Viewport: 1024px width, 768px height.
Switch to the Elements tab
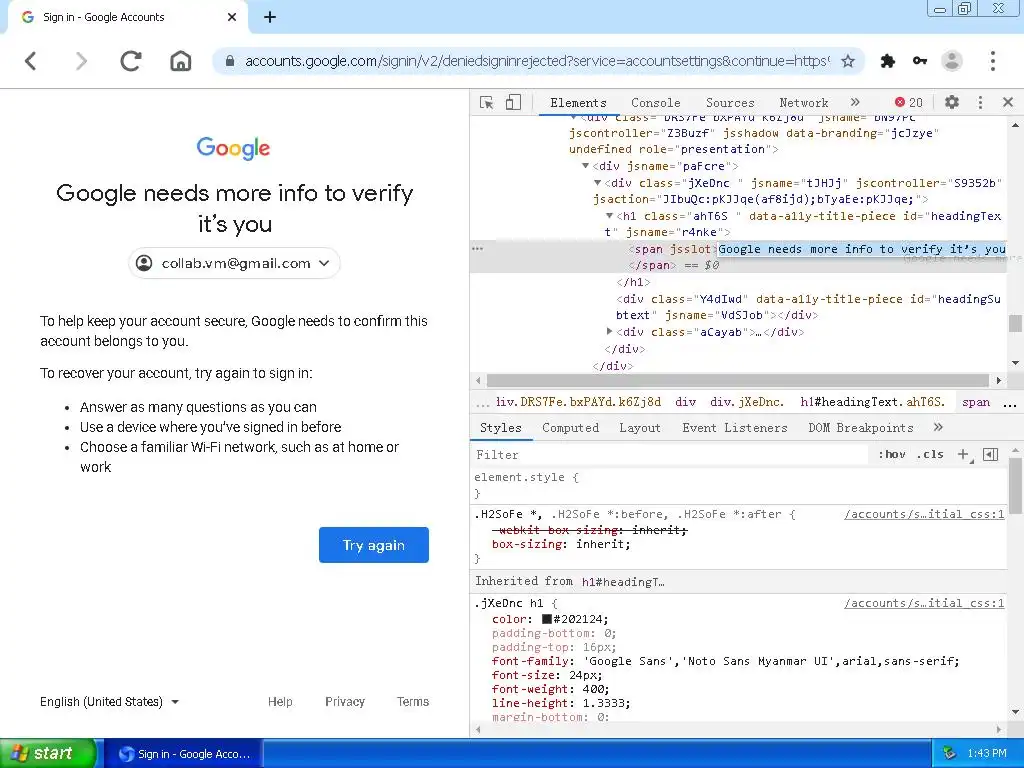(578, 103)
